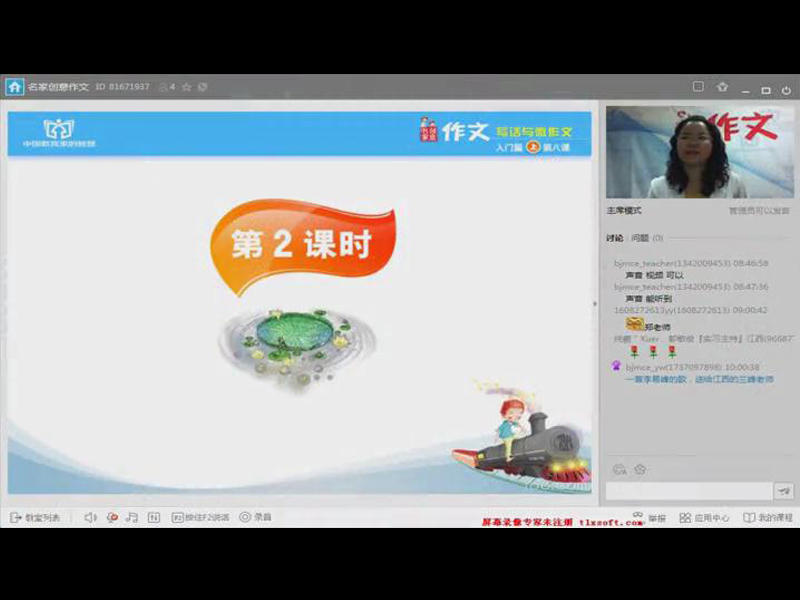Click the star favorite icon in title bar
Viewport: 800px width, 600px height.
186,87
